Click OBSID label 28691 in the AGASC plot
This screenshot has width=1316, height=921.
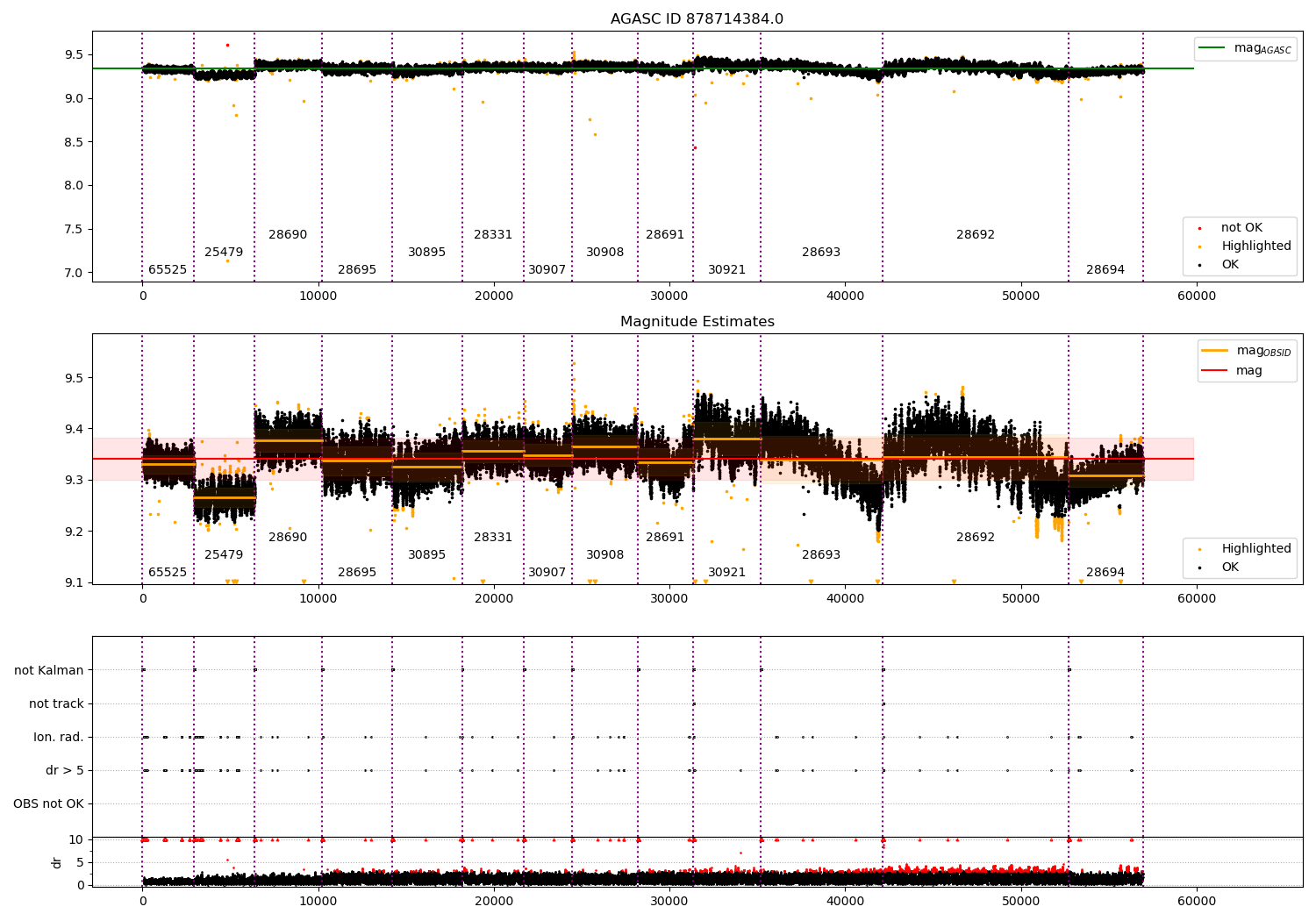click(x=665, y=235)
